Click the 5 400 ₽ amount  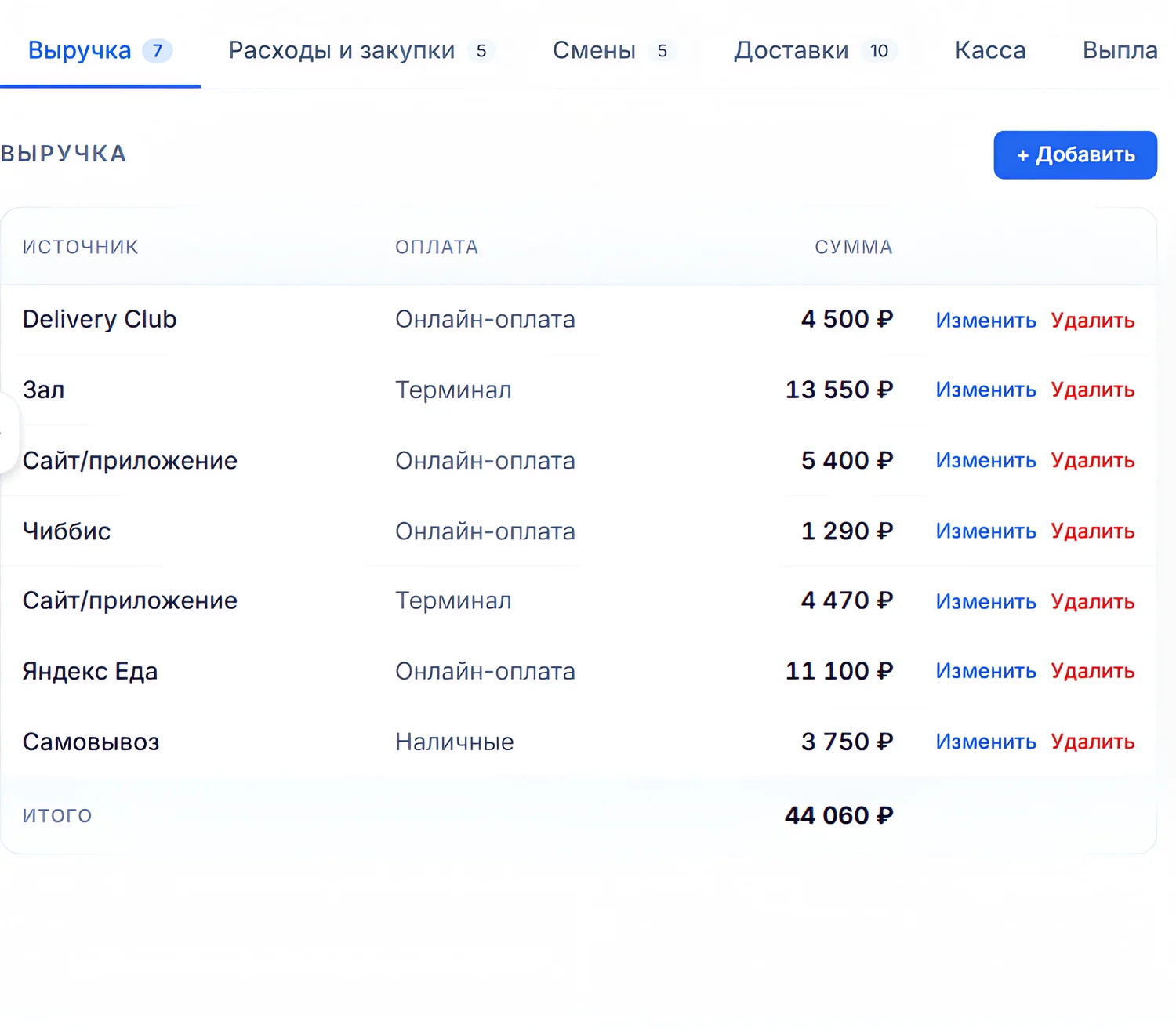pyautogui.click(x=847, y=460)
